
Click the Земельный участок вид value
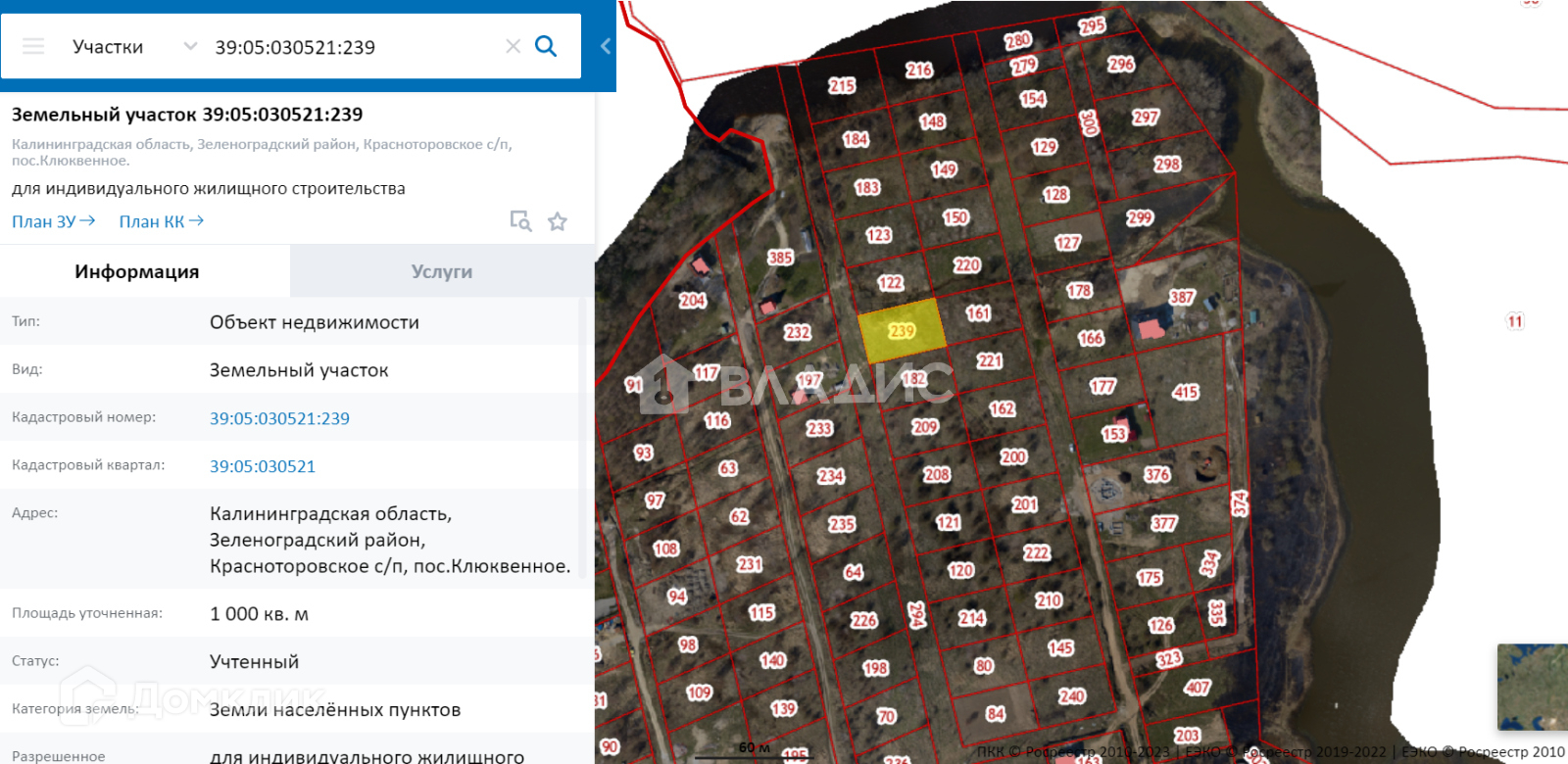[x=299, y=370]
